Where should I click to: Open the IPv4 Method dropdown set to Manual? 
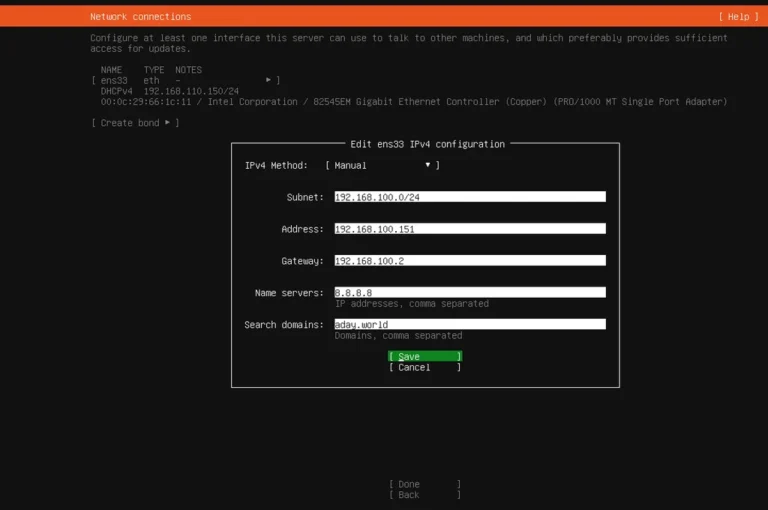(x=382, y=165)
